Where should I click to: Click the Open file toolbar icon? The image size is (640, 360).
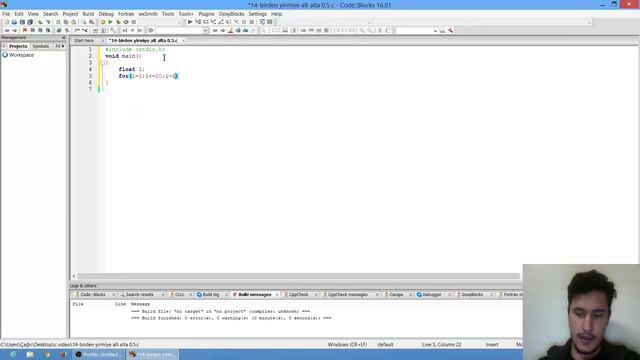tap(14, 22)
